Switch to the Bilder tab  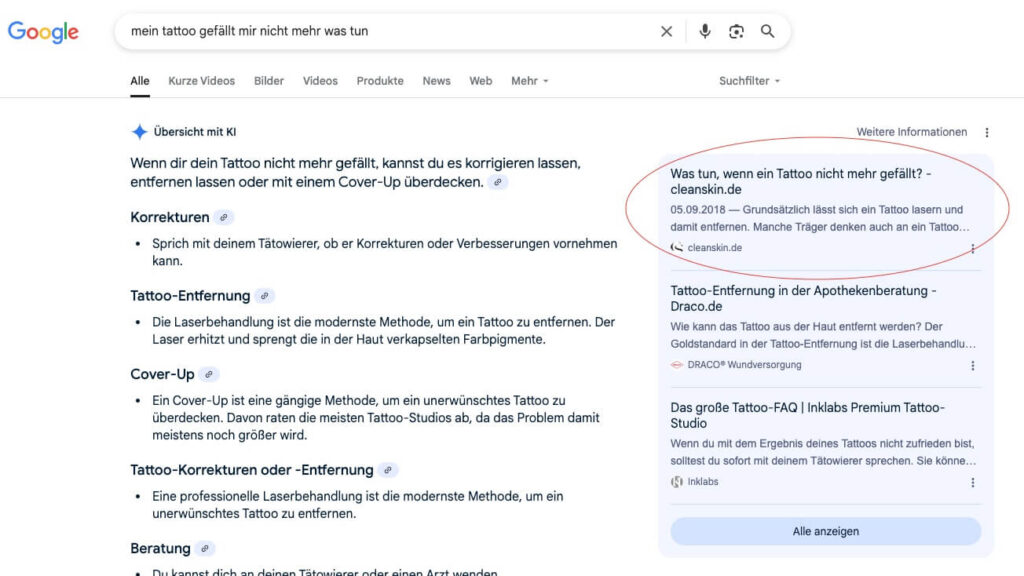269,81
